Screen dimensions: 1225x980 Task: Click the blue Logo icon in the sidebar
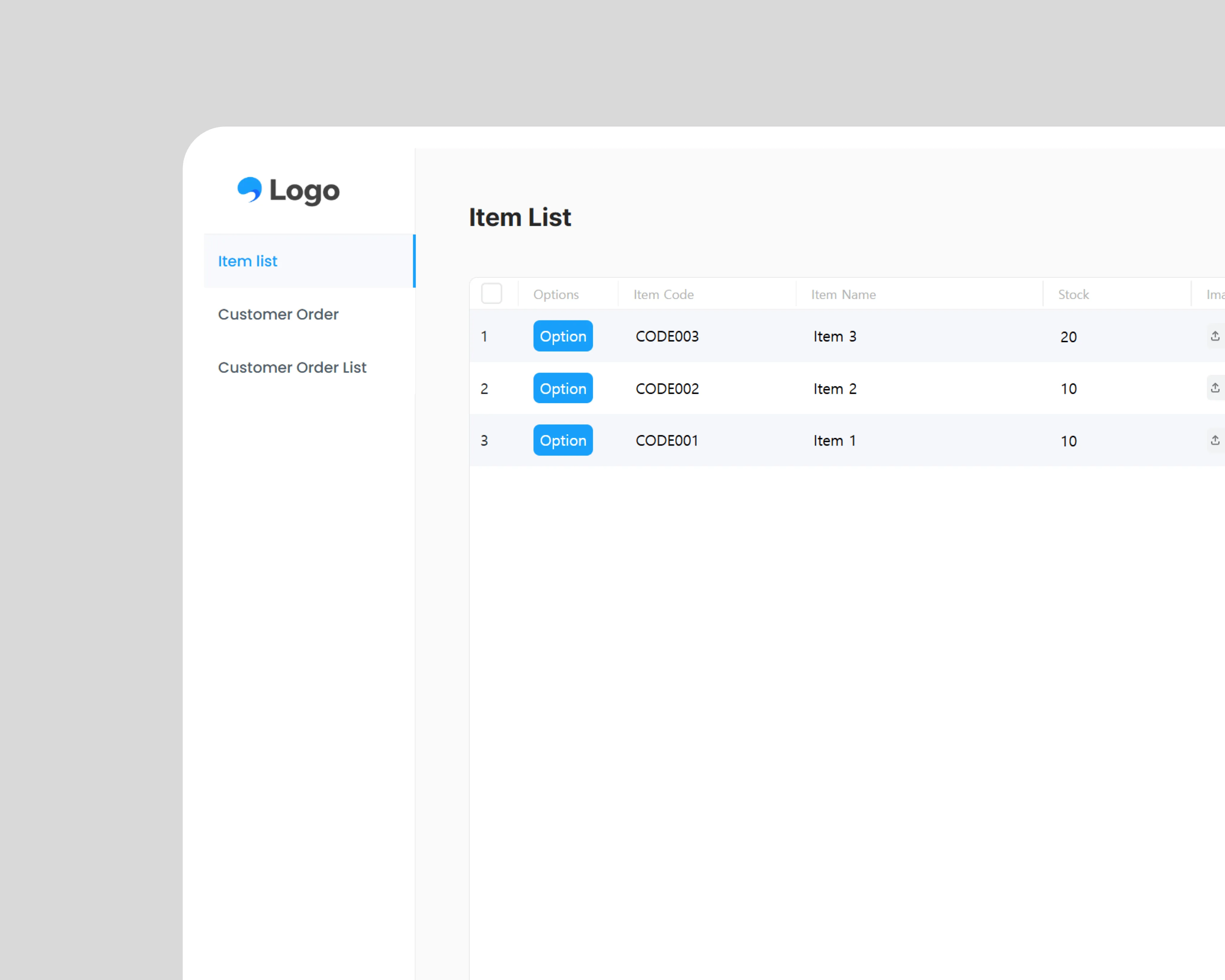click(250, 191)
